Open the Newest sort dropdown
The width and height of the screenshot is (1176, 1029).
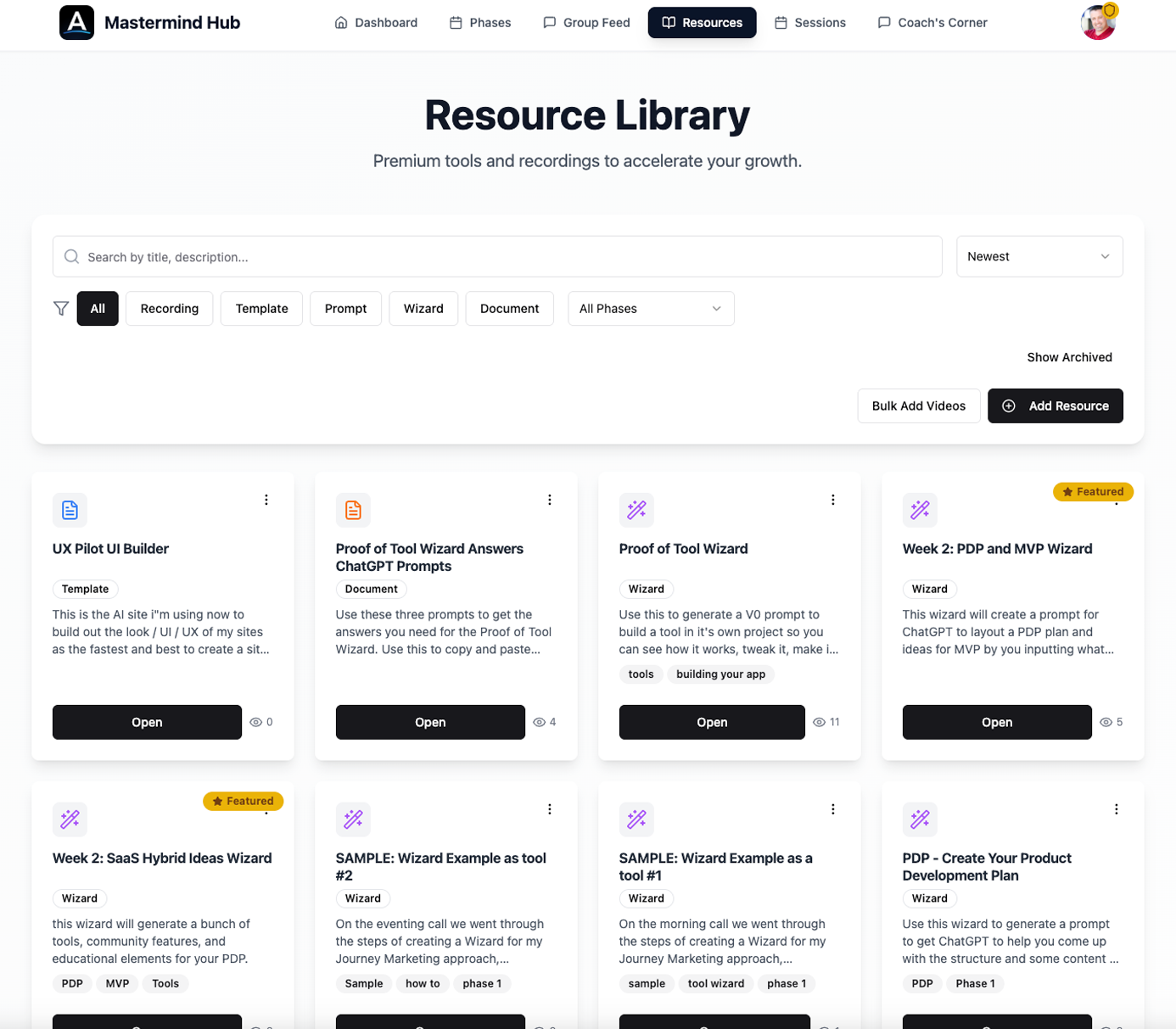[x=1039, y=256]
